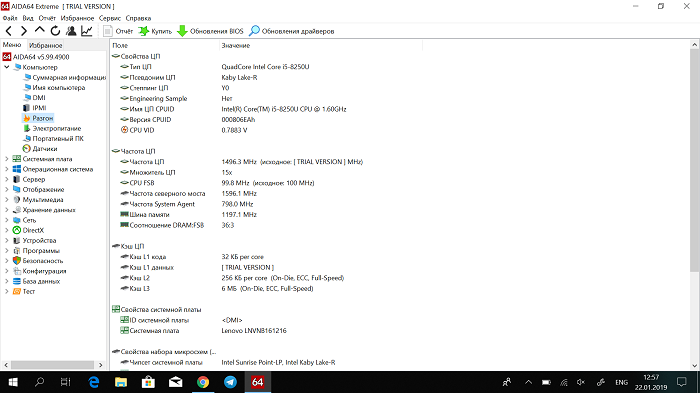This screenshot has height=393, width=700.
Task: Select Электропитание item in the tree
Action: (57, 128)
